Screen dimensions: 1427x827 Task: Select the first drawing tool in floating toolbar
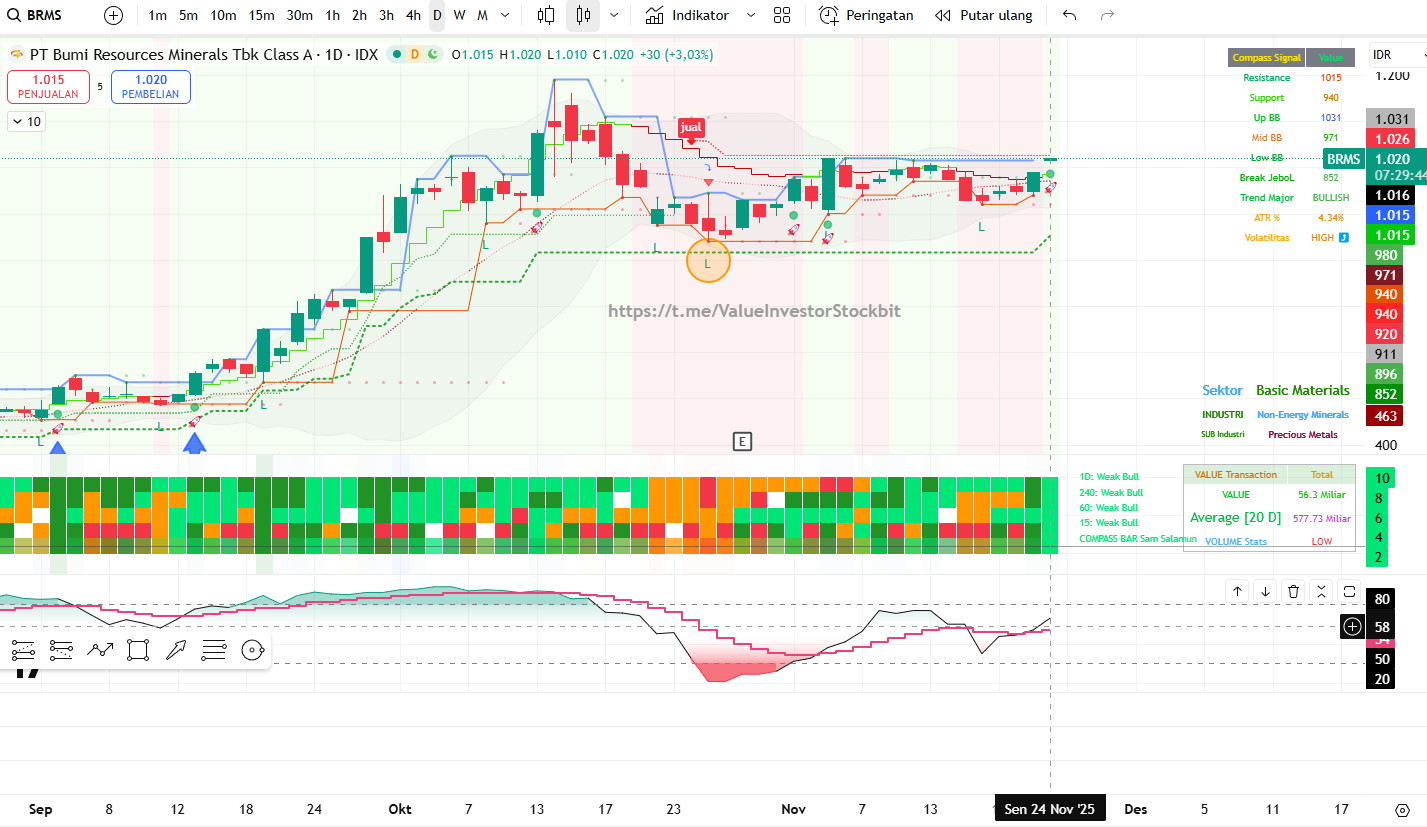click(23, 651)
